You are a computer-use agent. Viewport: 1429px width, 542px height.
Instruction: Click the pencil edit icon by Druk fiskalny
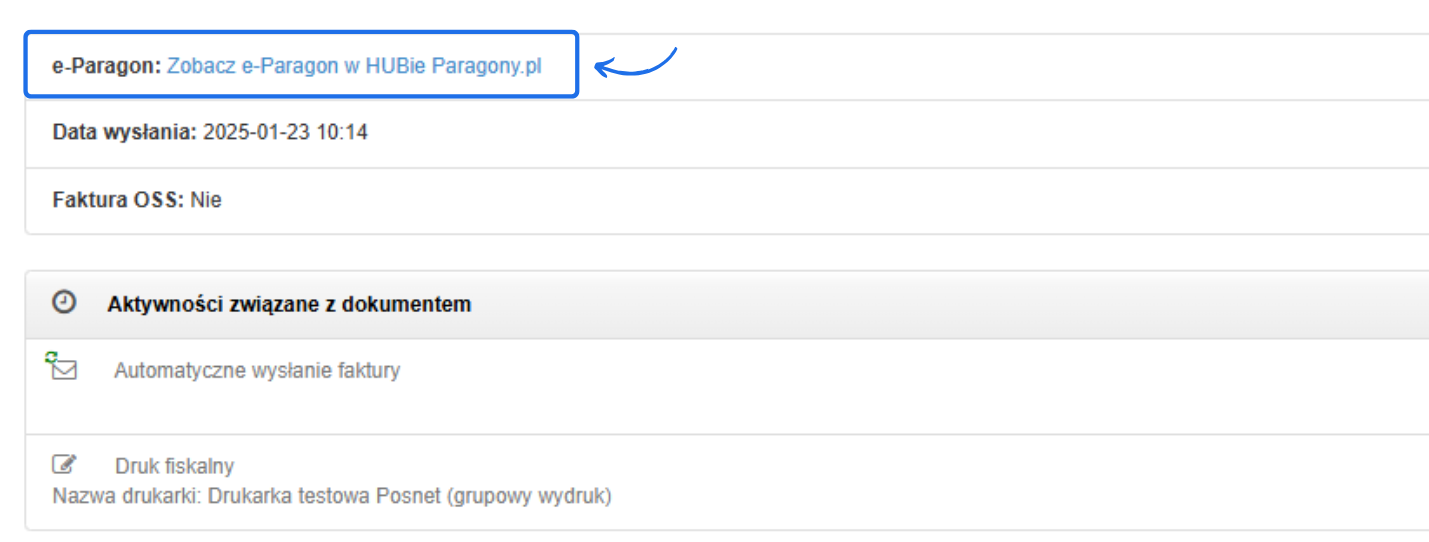tap(64, 465)
